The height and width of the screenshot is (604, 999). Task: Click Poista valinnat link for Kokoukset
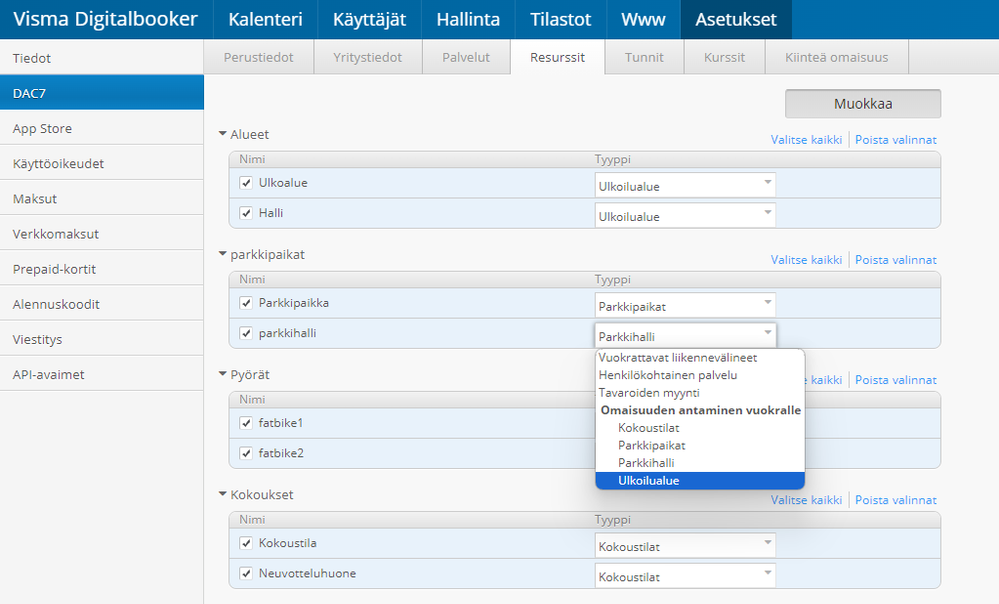[x=895, y=500]
